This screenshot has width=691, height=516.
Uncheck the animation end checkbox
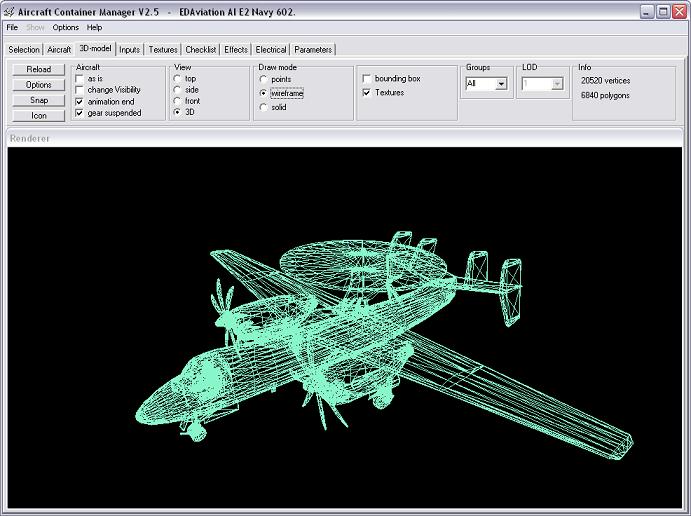80,102
